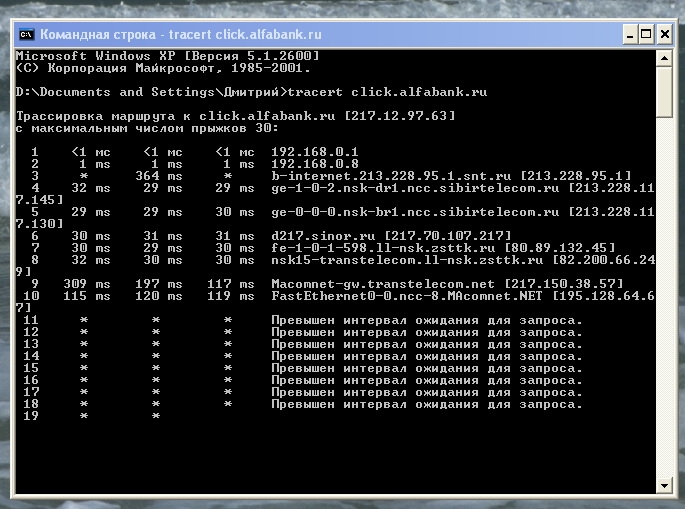
Task: Click hostname 'nsk15-transtelecom.ll-nsk.zsttk.ru'
Action: point(407,260)
